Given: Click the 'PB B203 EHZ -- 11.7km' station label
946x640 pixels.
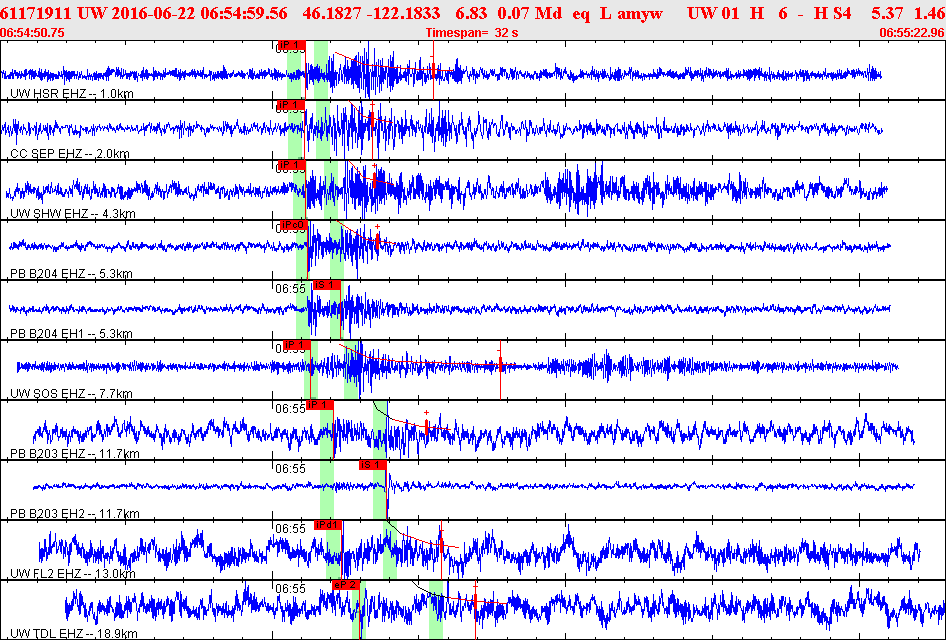Looking at the screenshot, I should tap(75, 454).
